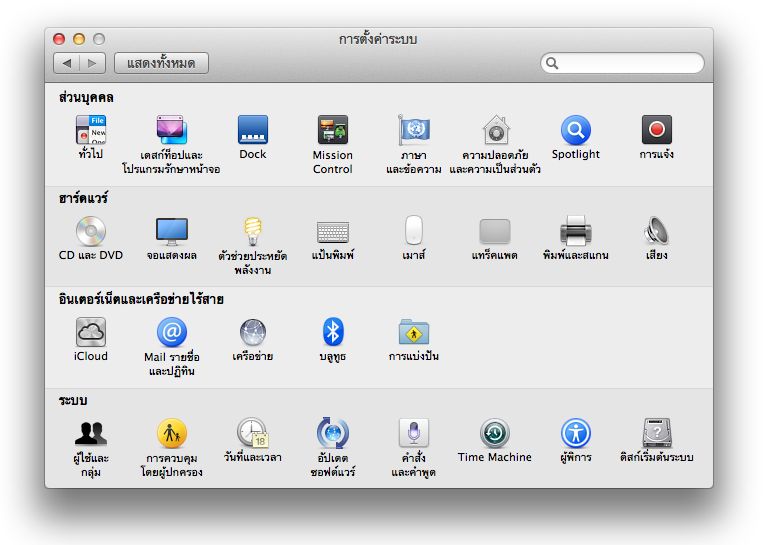Go forward with the right arrow button
The image size is (763, 545).
[x=92, y=63]
